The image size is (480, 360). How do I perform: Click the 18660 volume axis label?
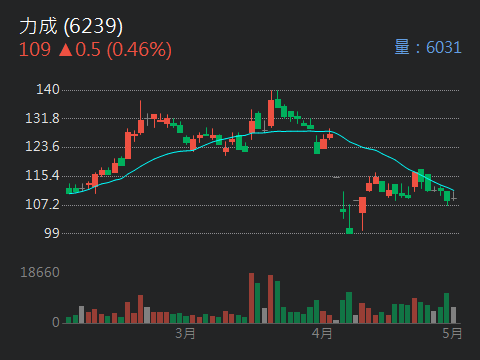tap(40, 272)
